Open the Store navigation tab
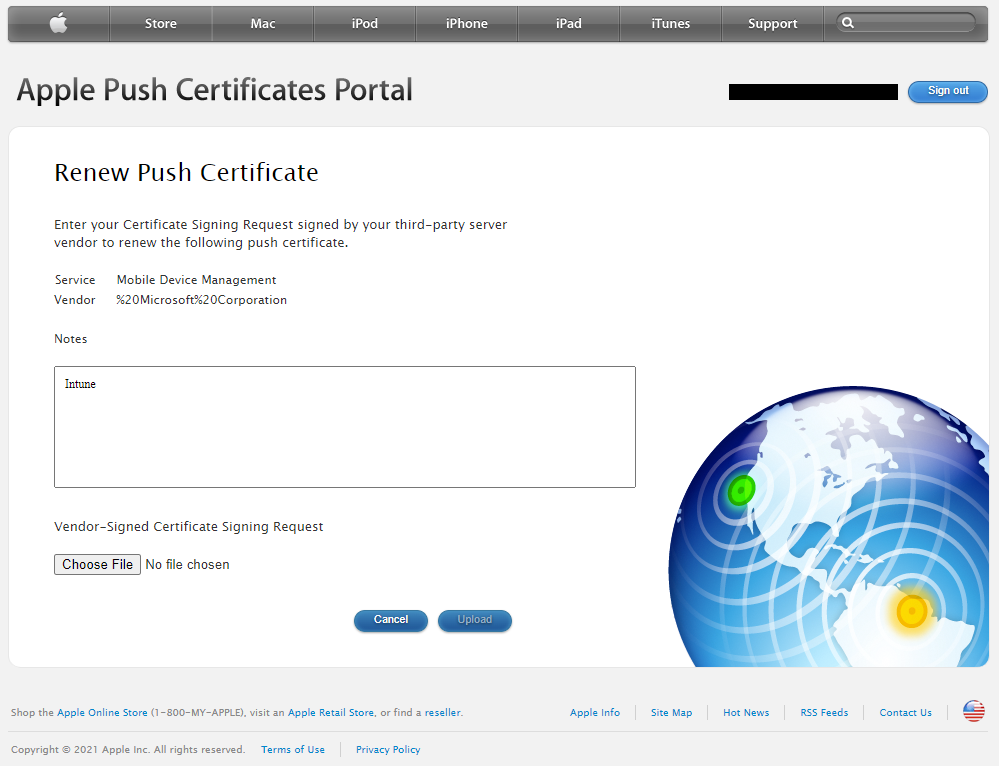The height and width of the screenshot is (766, 999). (161, 24)
